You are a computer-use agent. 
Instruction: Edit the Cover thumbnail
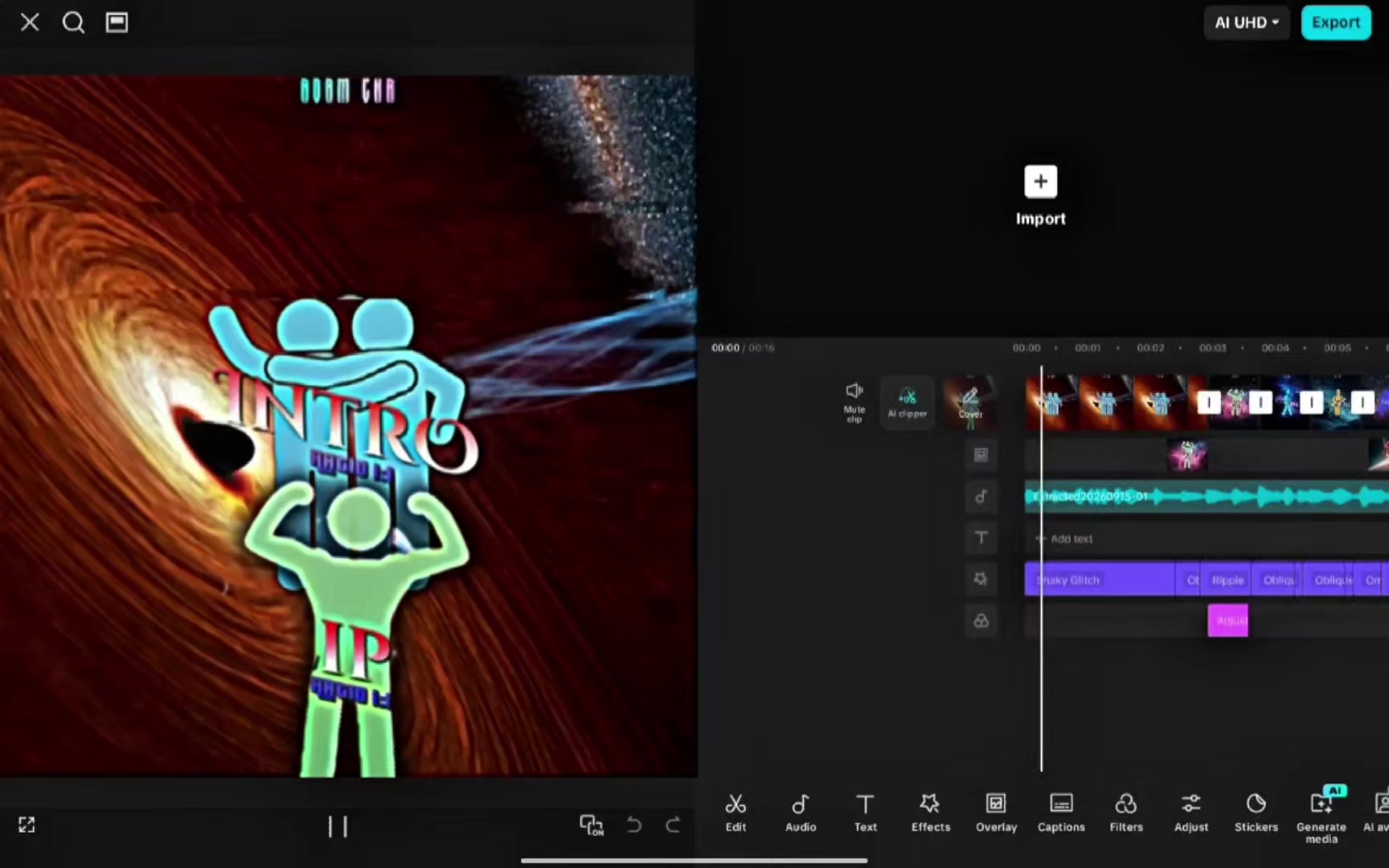[x=970, y=402]
